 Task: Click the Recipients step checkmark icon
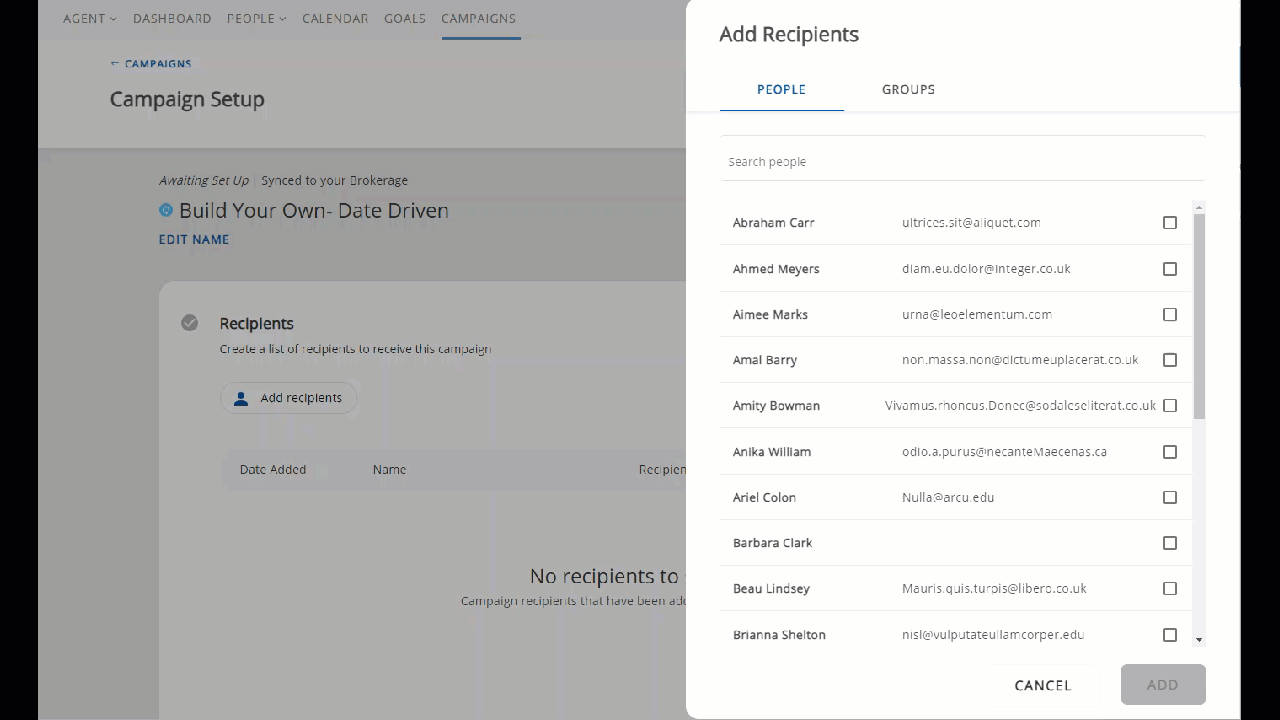(189, 323)
